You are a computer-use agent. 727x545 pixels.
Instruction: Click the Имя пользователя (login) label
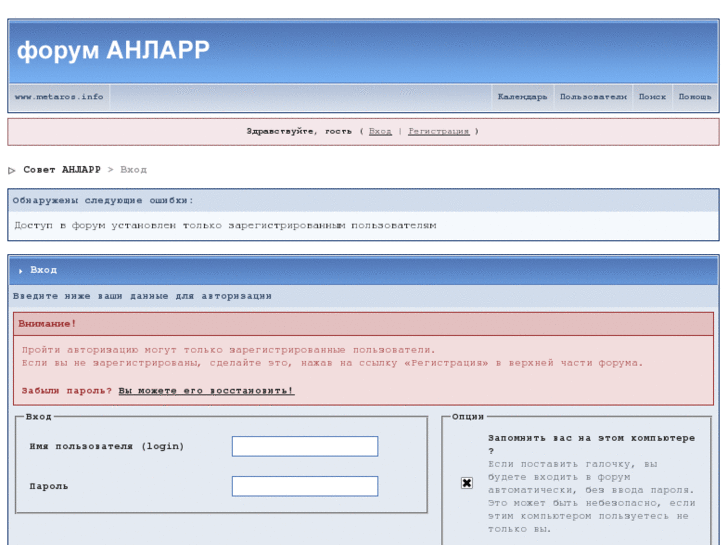pyautogui.click(x=107, y=446)
